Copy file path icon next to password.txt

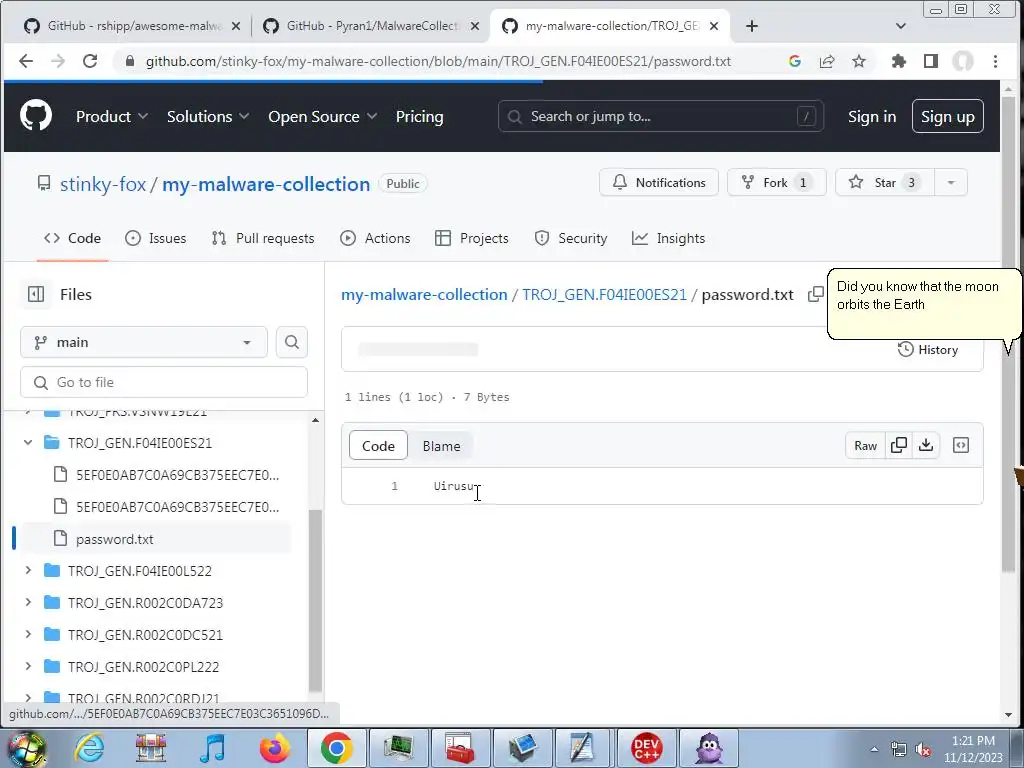(815, 295)
